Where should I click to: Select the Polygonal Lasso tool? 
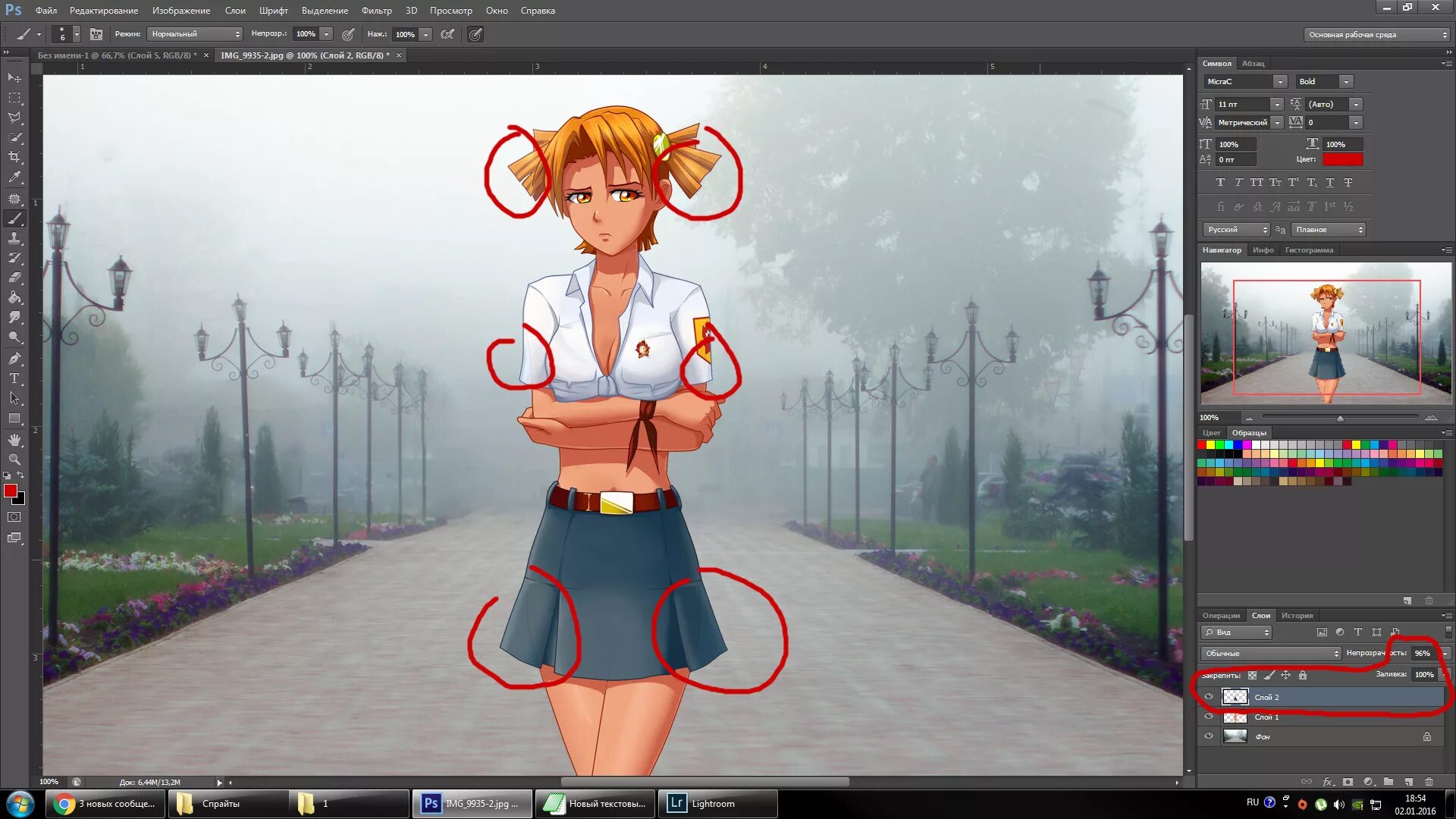click(14, 118)
